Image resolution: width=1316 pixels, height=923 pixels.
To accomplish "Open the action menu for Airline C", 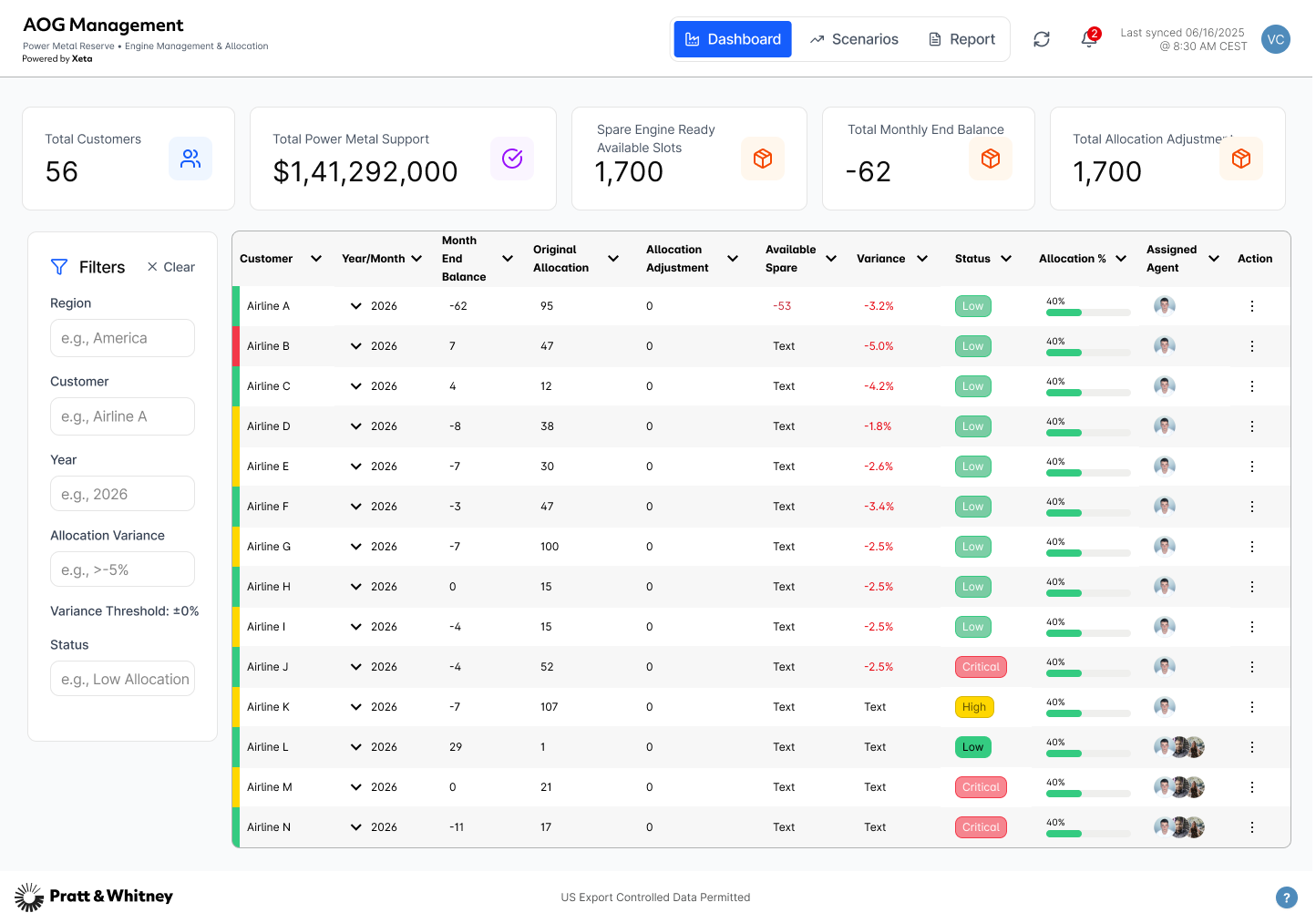I will (1252, 386).
